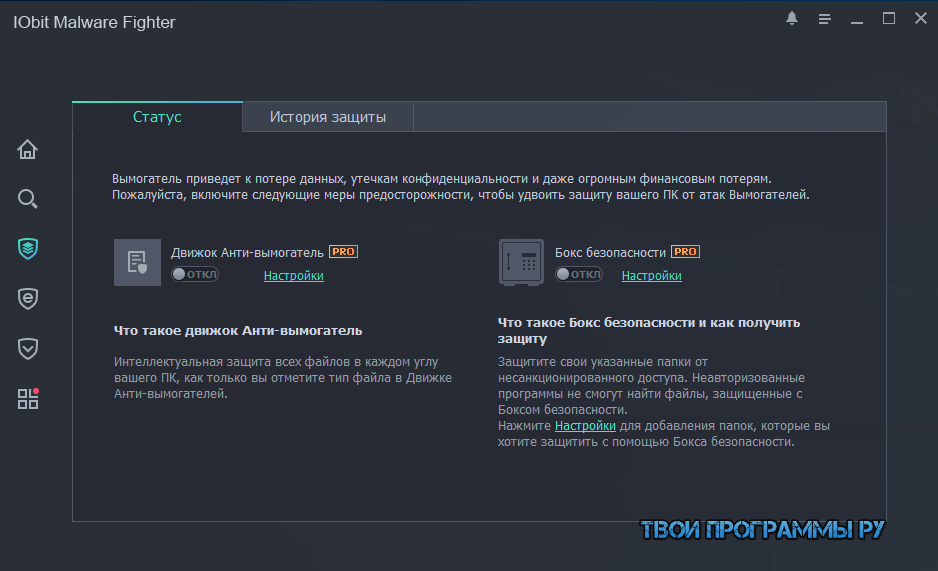938x571 pixels.
Task: Click heading Что такое движок Анти-вымогатель
Action: [x=238, y=331]
